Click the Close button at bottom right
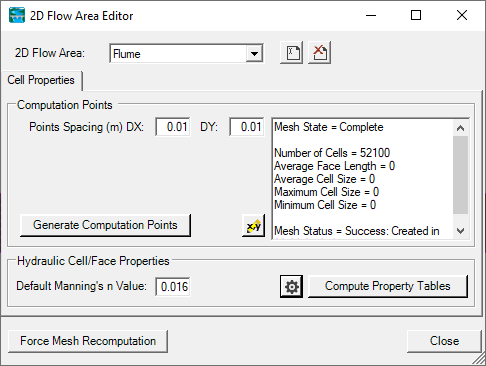The width and height of the screenshot is (486, 366). click(444, 341)
